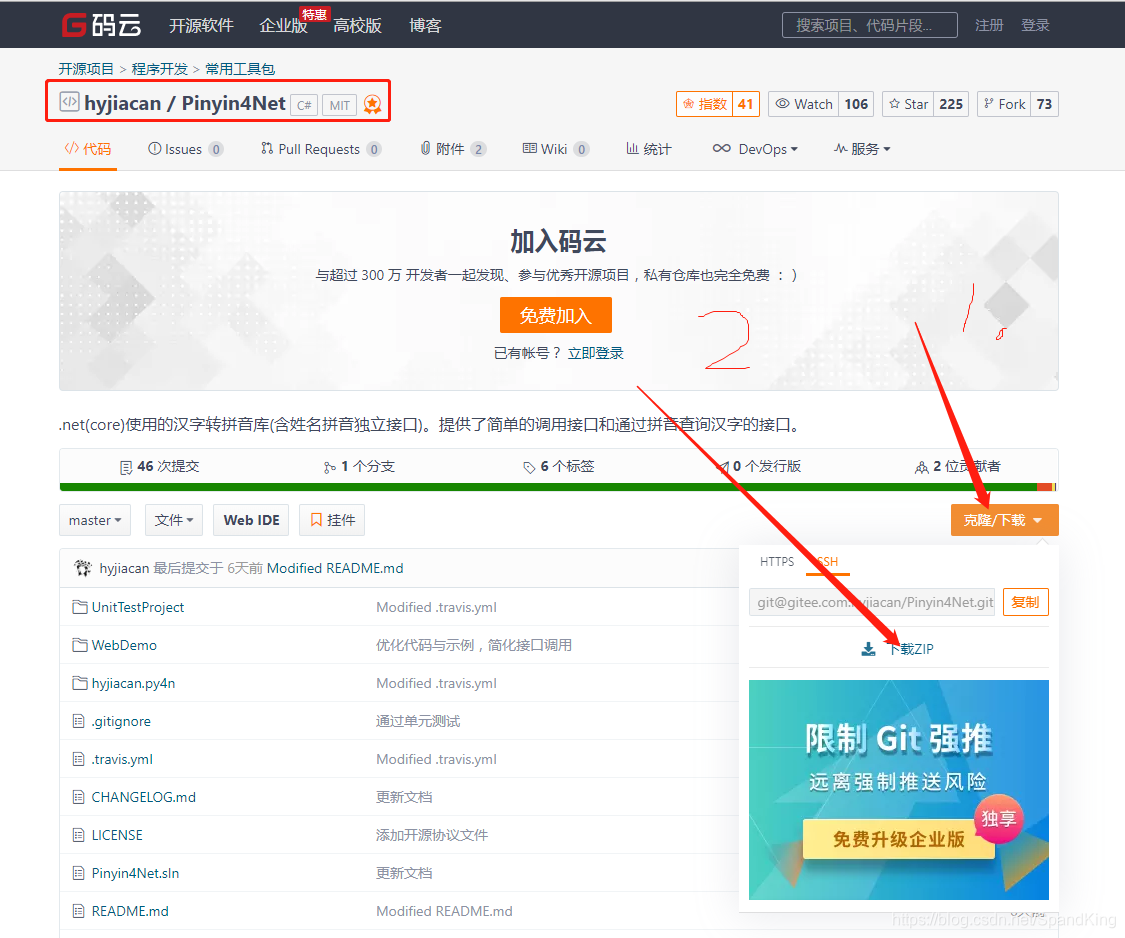Click the .gitignore file icon

79,721
